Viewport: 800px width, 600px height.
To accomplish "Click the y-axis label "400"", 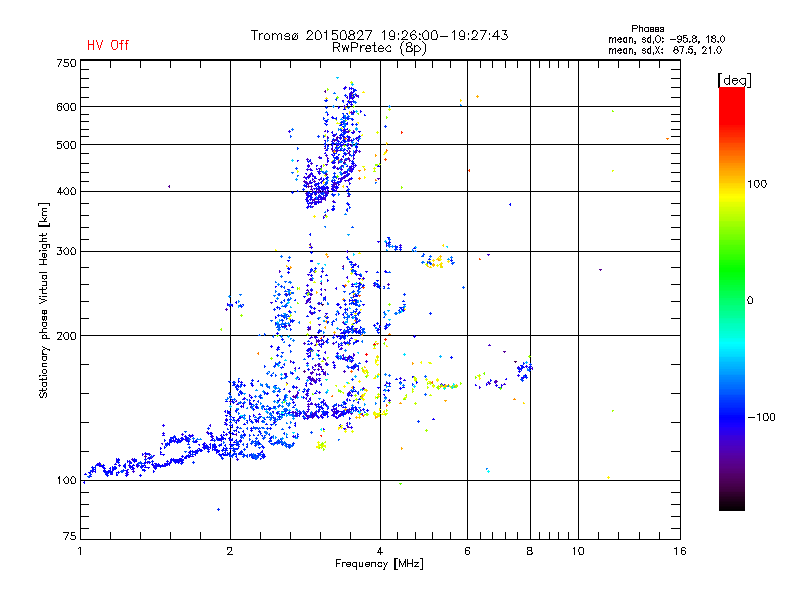I will point(66,191).
